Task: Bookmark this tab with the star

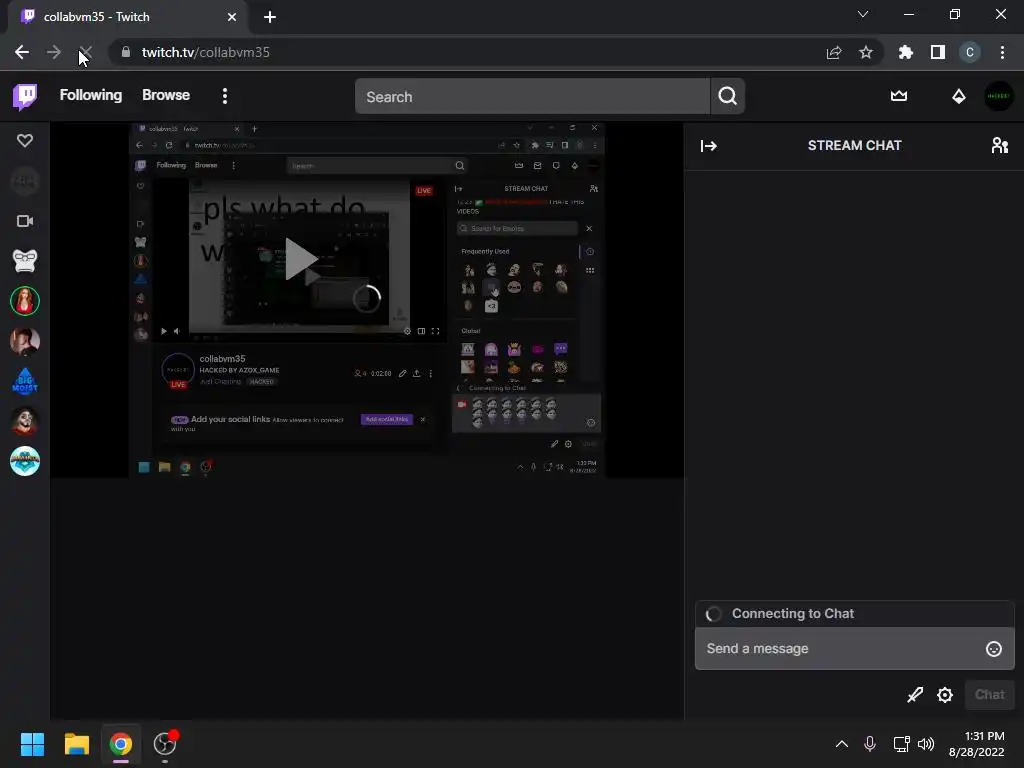Action: point(866,52)
